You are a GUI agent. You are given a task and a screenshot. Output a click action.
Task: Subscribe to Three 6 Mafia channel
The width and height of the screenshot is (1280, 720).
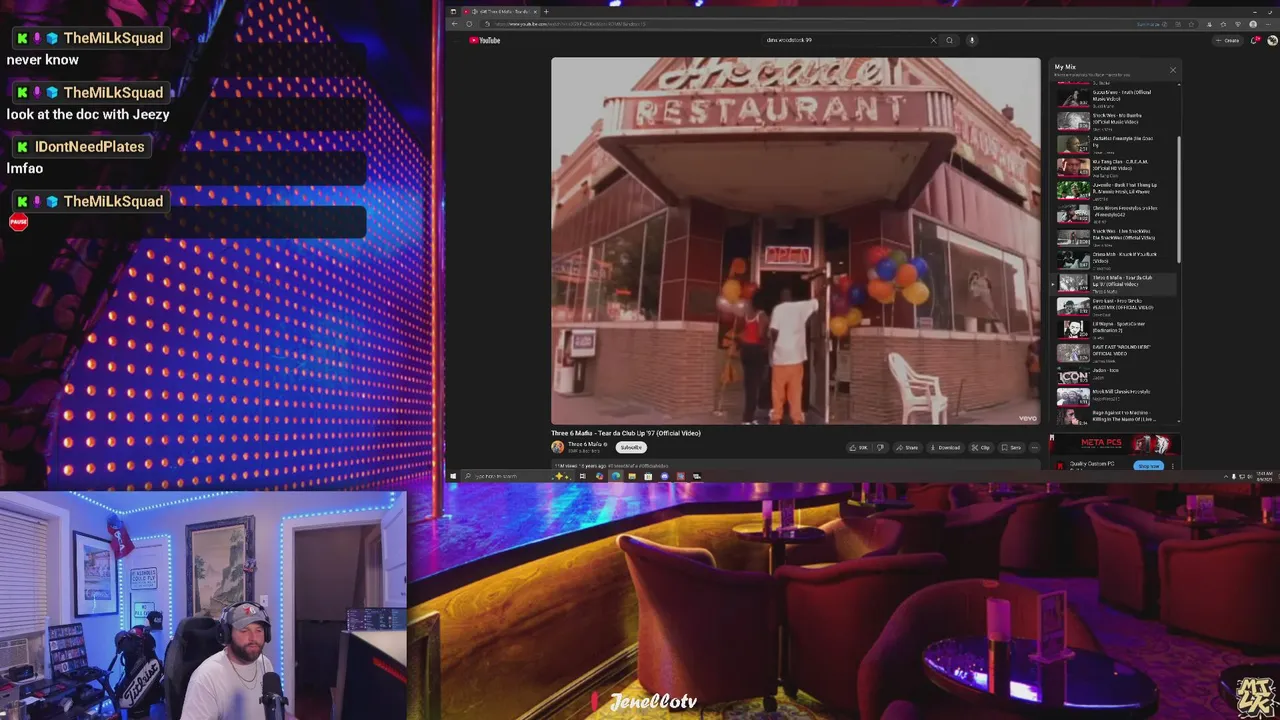(631, 447)
